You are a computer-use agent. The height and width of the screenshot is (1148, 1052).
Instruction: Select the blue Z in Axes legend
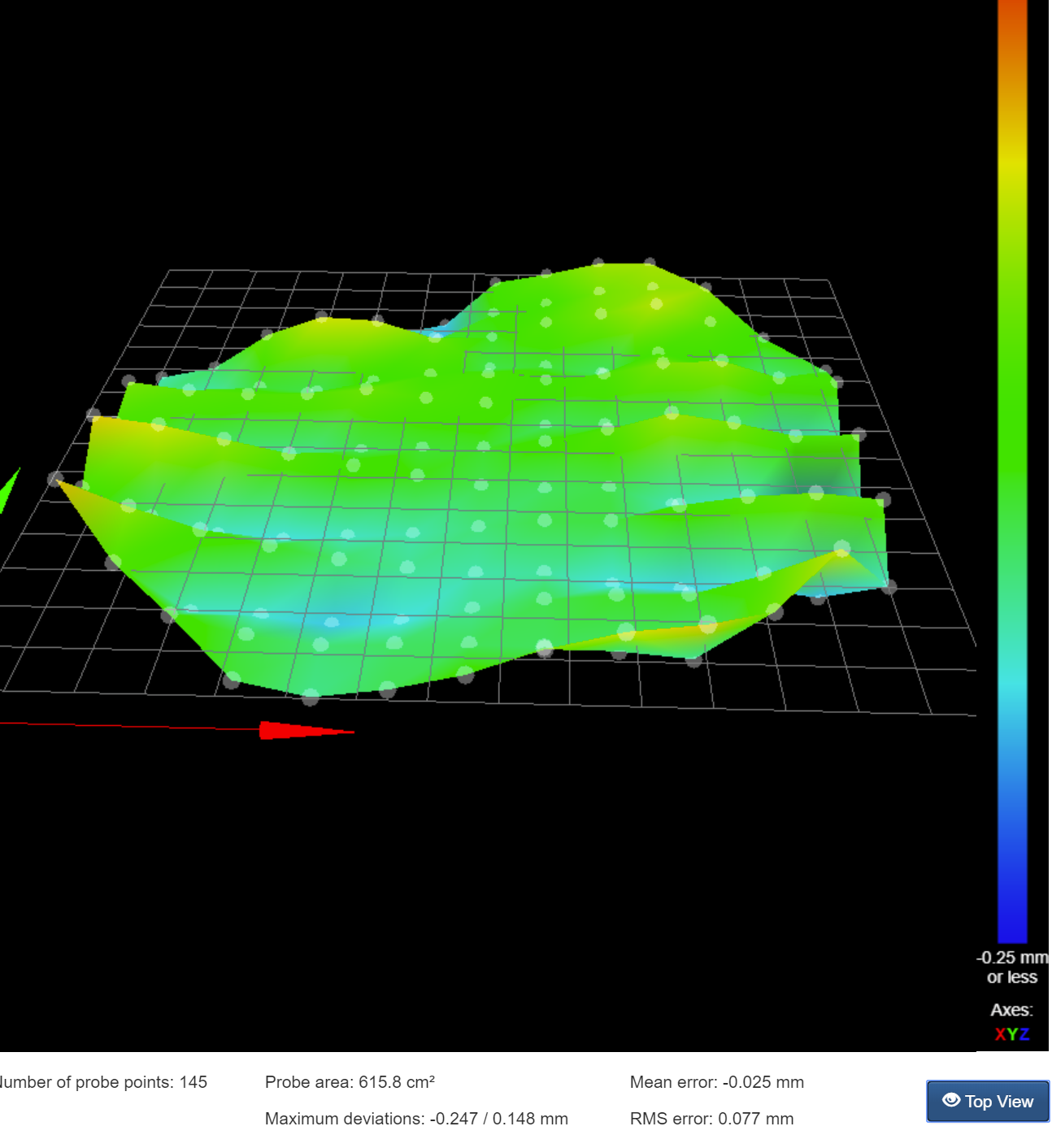click(1024, 1034)
